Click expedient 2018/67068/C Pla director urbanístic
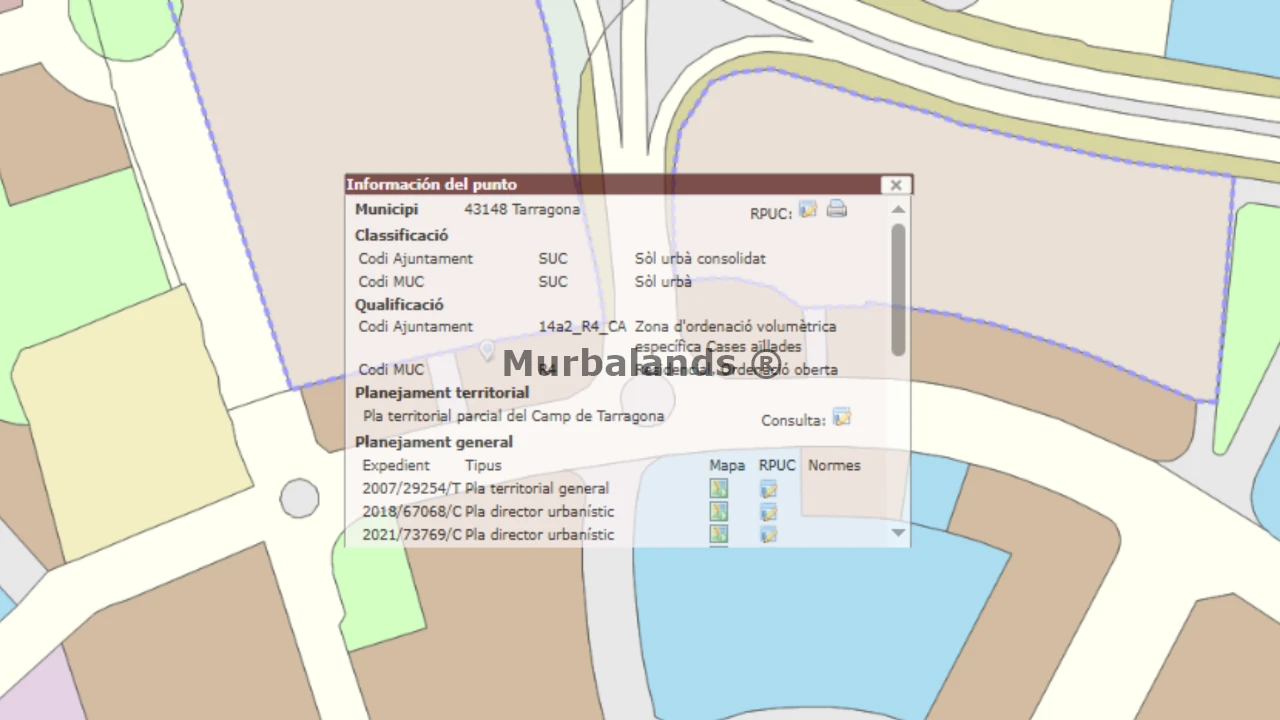 [x=488, y=512]
